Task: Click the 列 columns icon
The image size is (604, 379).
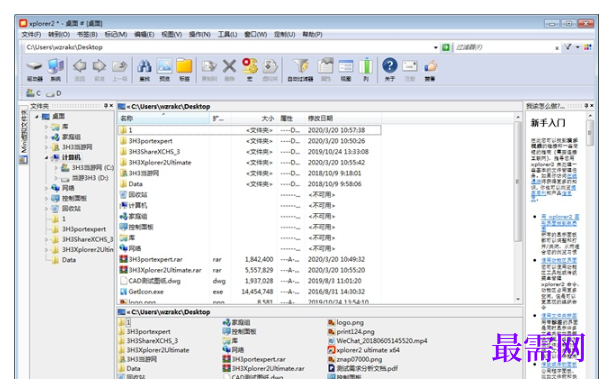Action: [366, 70]
